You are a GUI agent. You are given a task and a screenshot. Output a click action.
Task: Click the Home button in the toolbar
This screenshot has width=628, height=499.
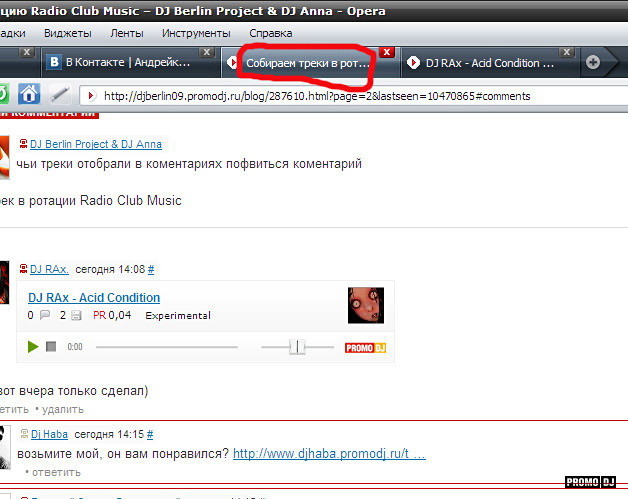29,94
